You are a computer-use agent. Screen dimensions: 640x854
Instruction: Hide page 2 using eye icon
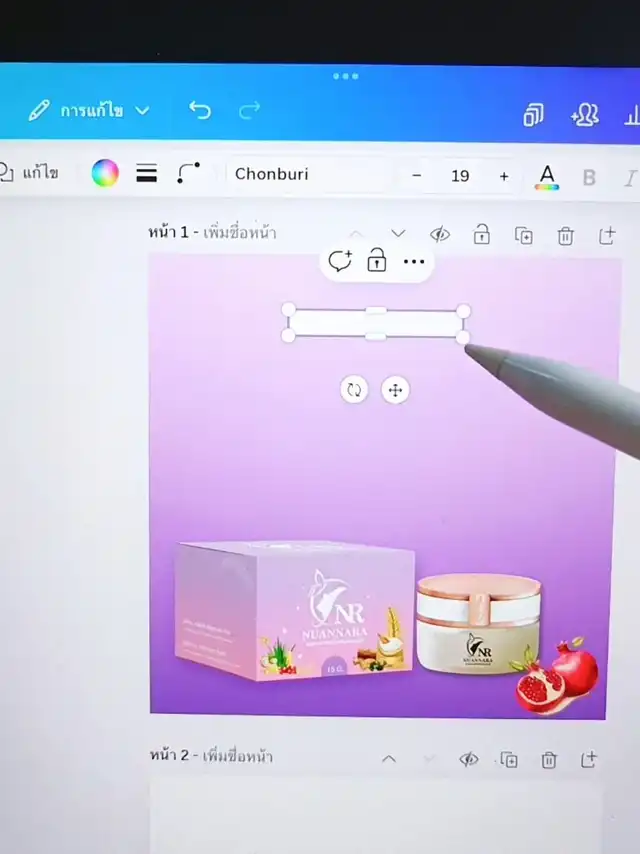pos(468,760)
